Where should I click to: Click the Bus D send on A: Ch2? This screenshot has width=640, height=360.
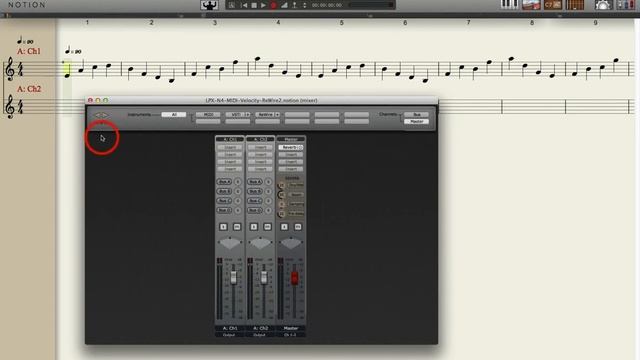click(x=255, y=210)
